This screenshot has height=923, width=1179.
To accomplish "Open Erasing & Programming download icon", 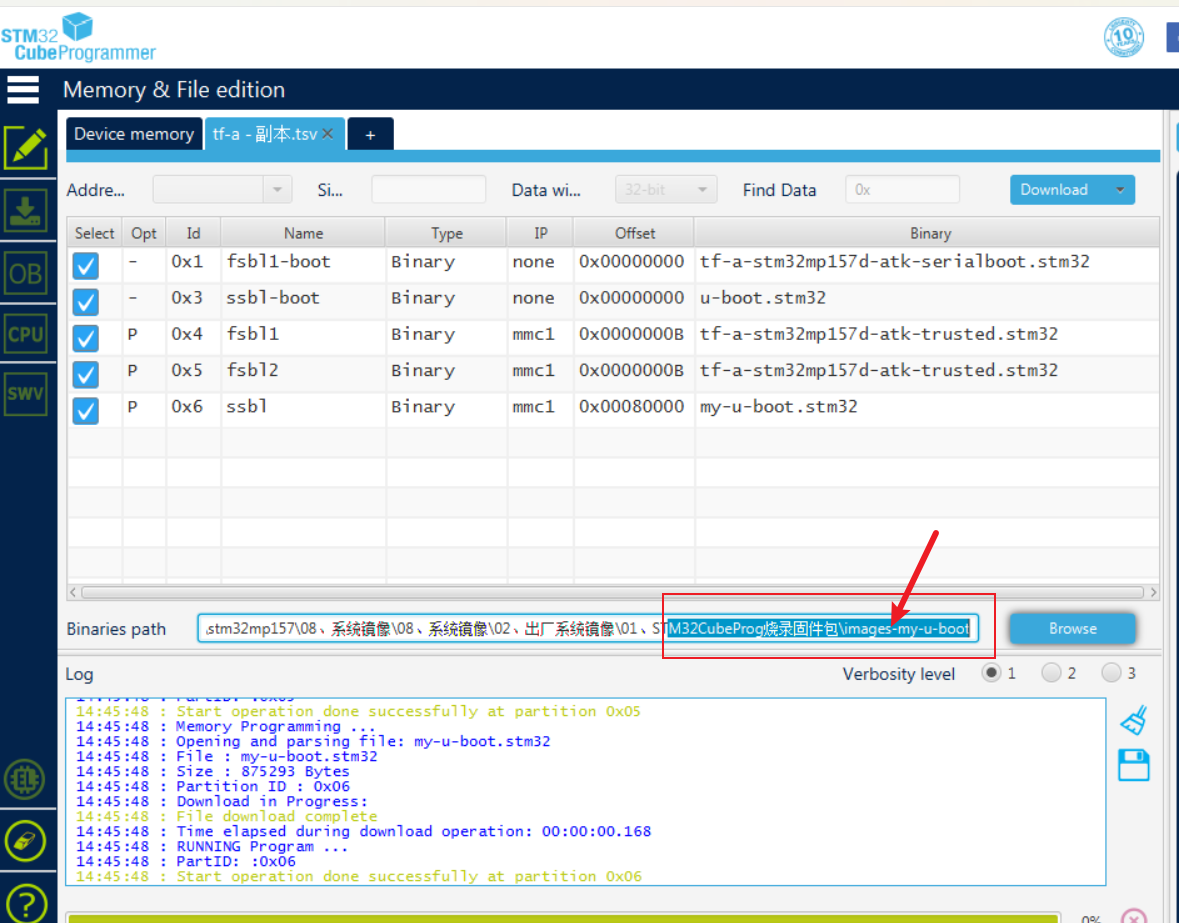I will coord(26,210).
